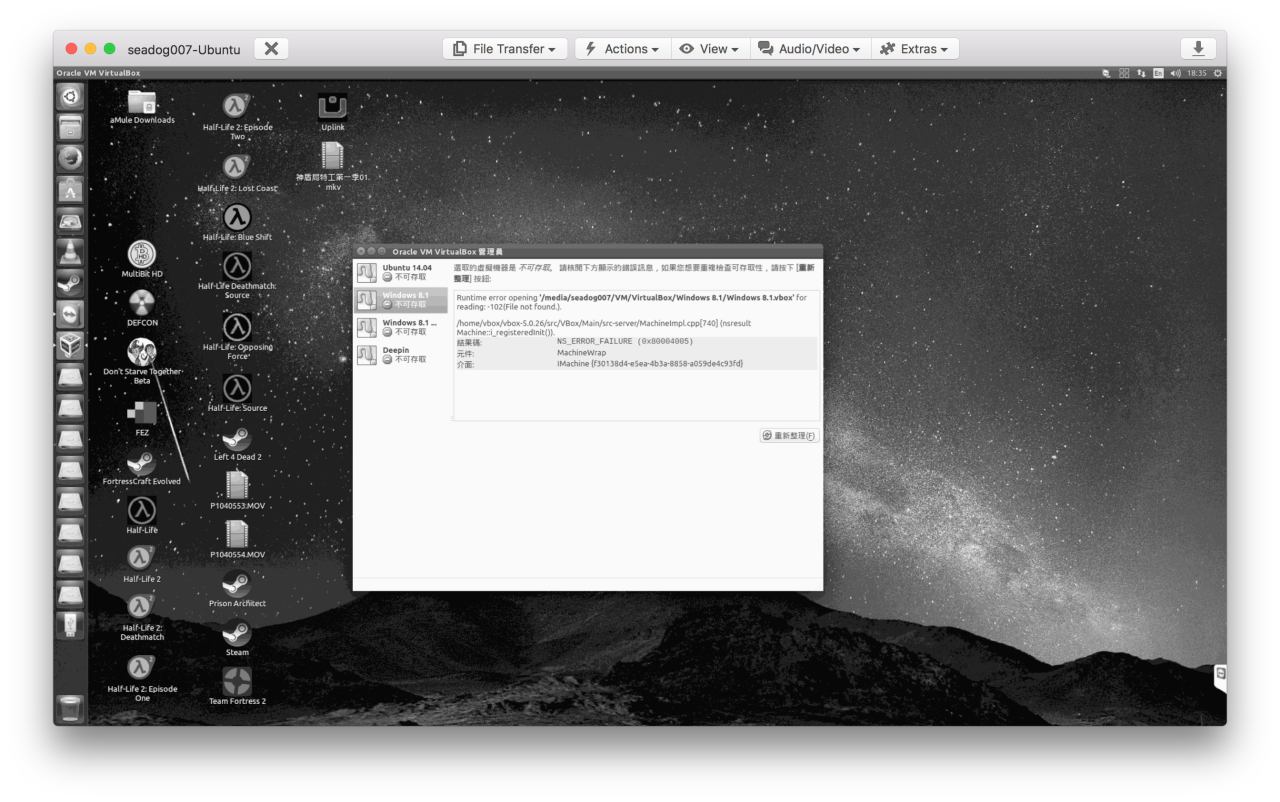
Task: Click the refresh button in VirtualBox Manager
Action: click(789, 436)
